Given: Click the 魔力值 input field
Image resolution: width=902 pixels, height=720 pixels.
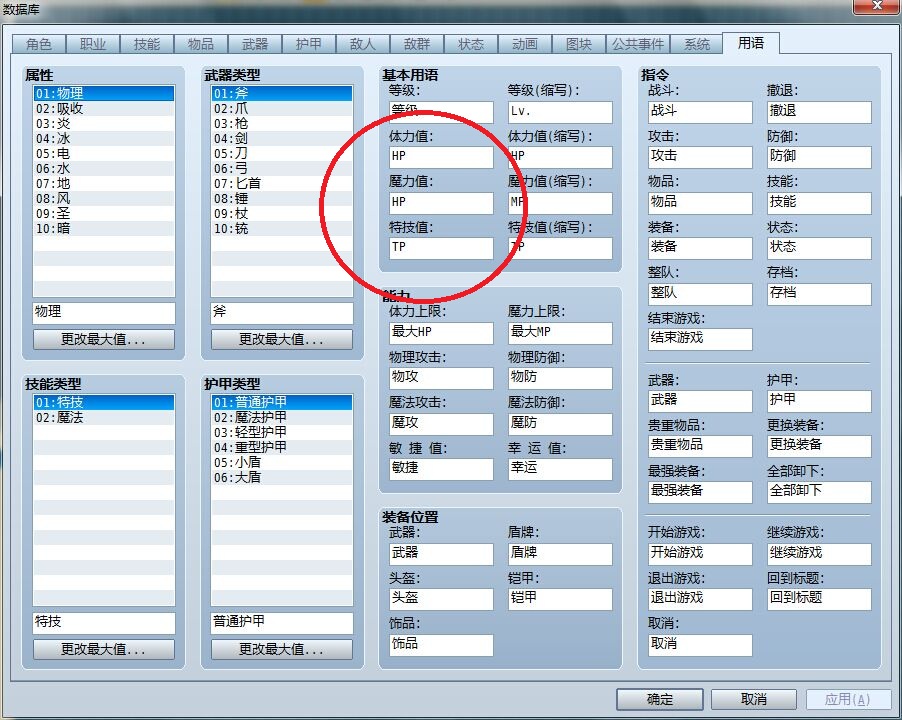Looking at the screenshot, I should [441, 203].
